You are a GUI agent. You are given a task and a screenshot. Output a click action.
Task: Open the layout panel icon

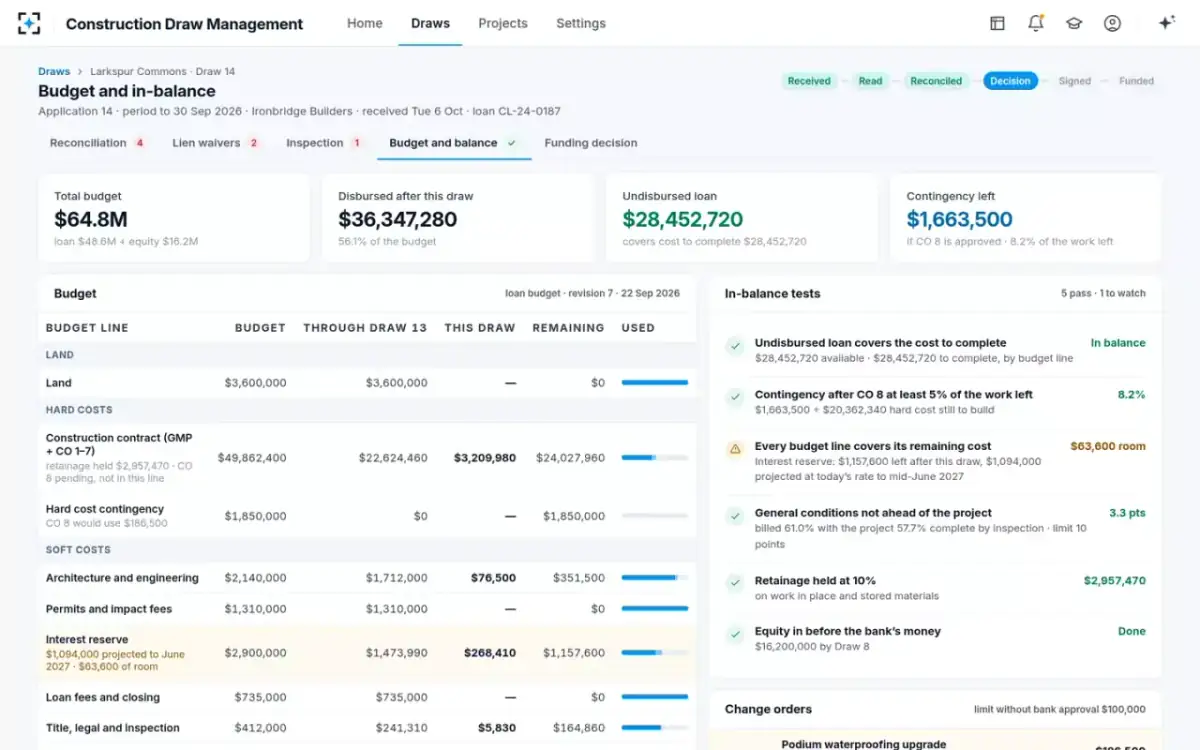[x=997, y=23]
